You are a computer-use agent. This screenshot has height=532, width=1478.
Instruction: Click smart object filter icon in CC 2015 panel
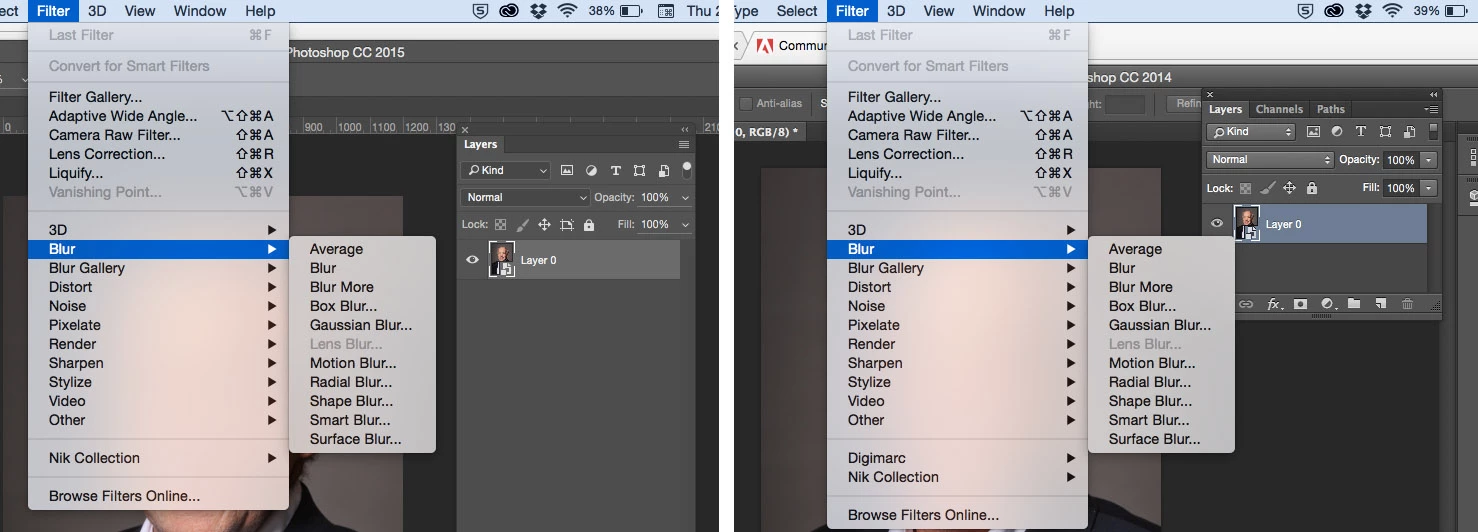[663, 171]
